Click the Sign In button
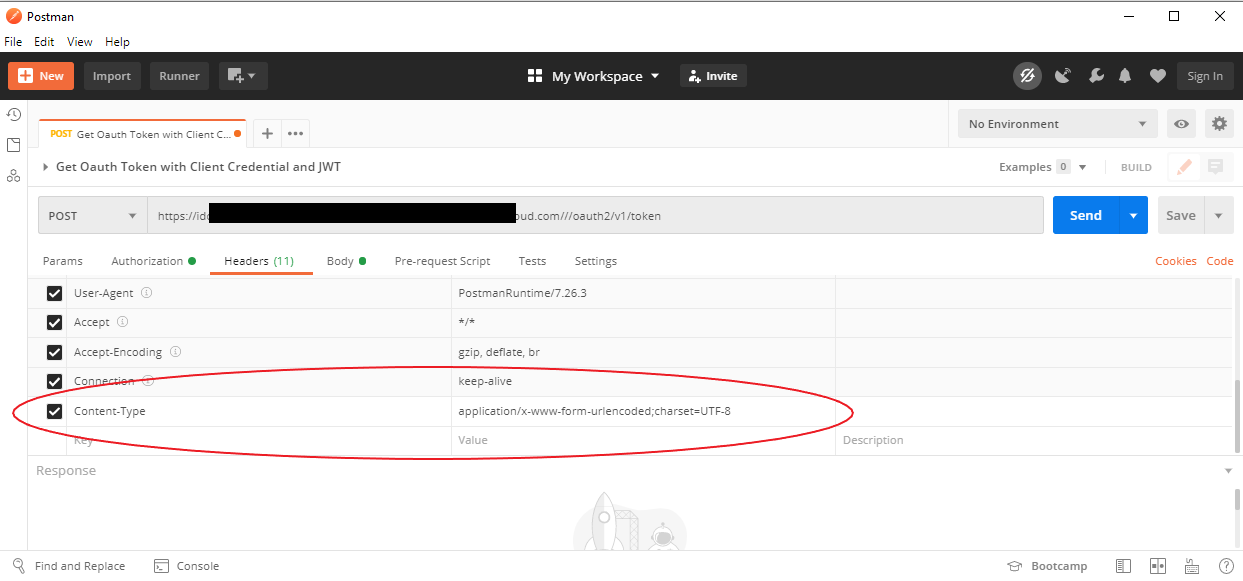 coord(1205,76)
